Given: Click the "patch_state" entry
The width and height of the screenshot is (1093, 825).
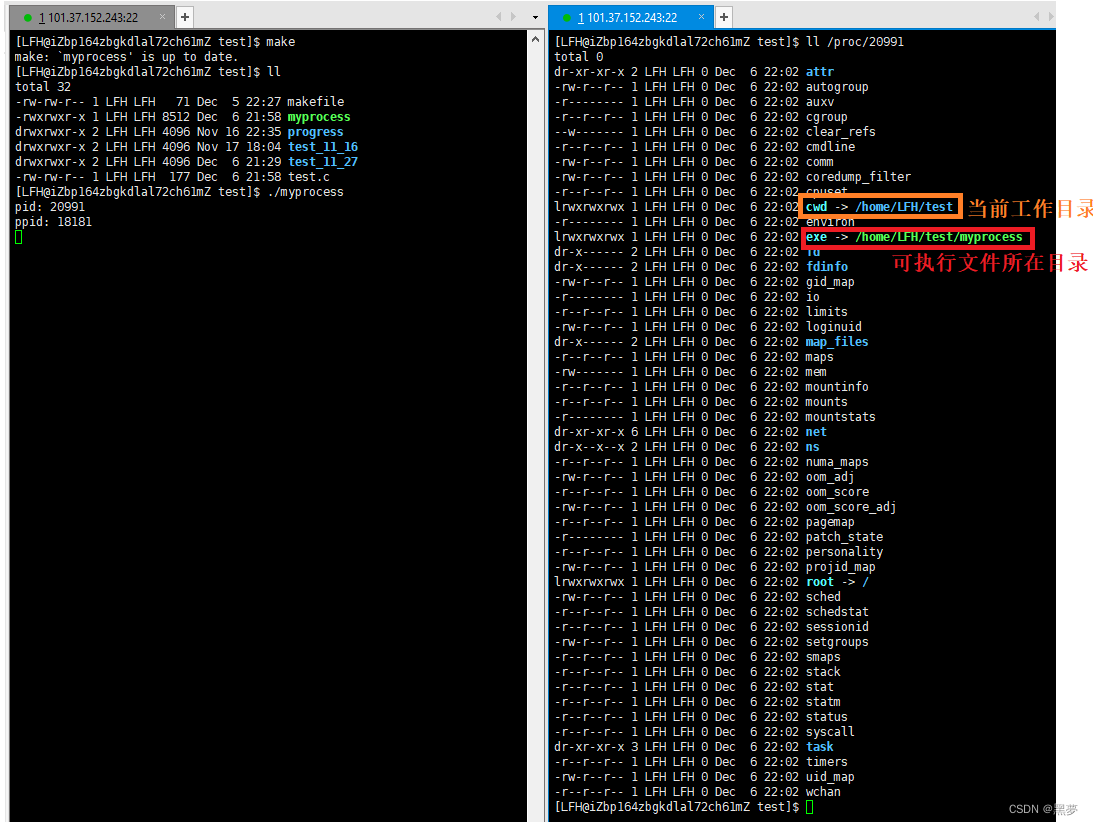Looking at the screenshot, I should click(844, 537).
